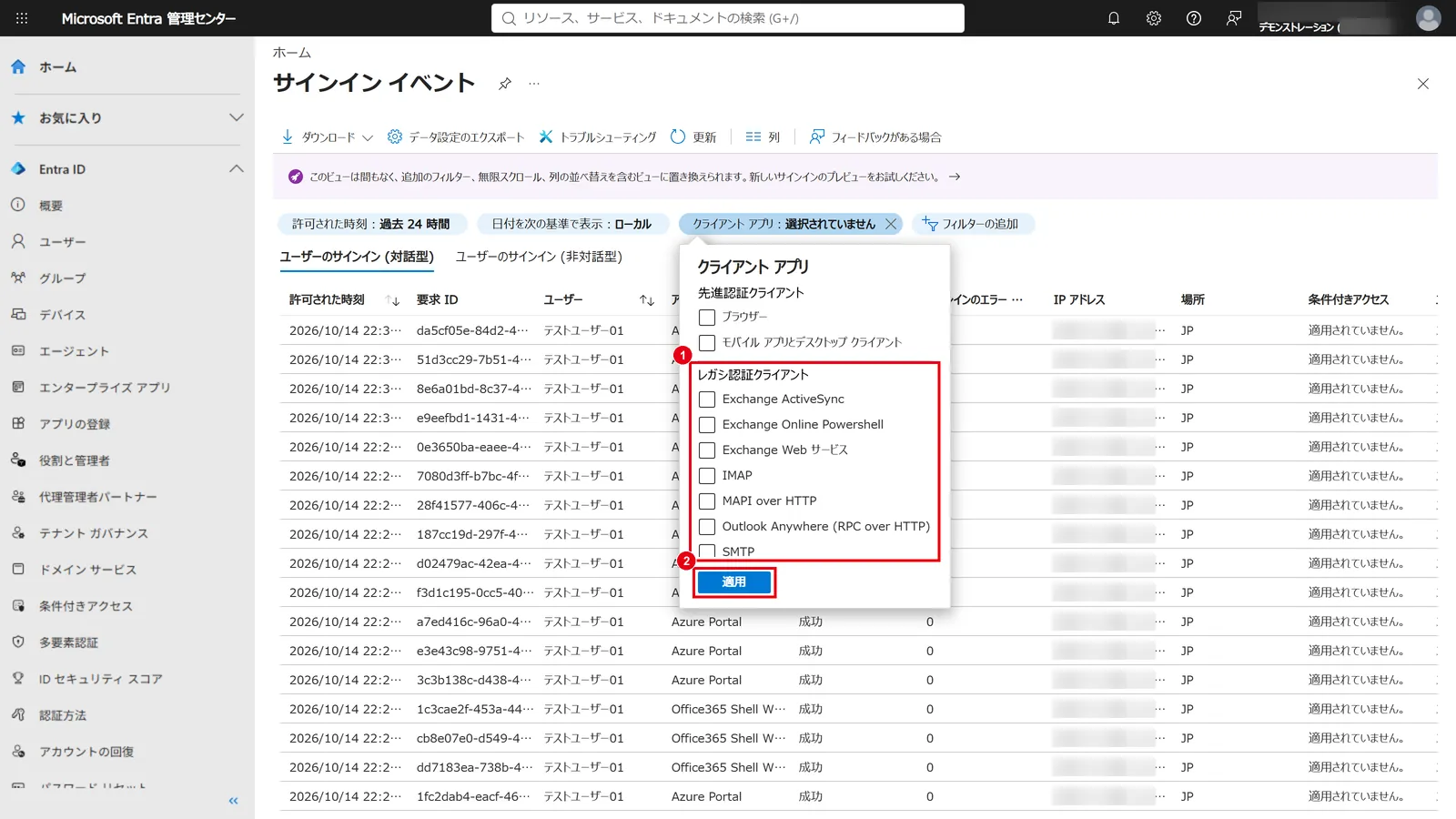Check the IMAP checkbox

pos(707,476)
